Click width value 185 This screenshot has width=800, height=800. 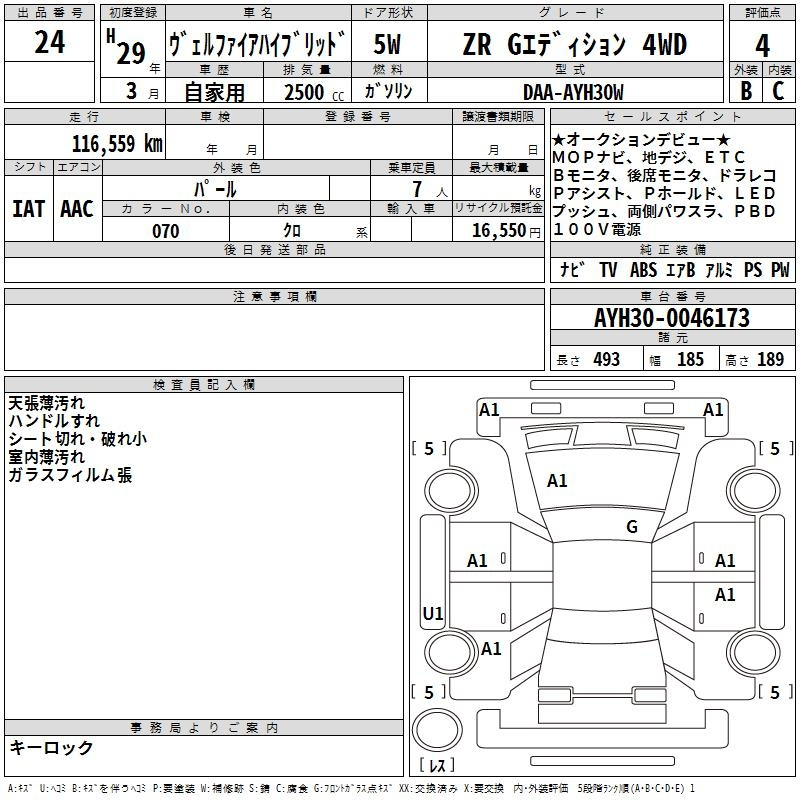coord(690,359)
